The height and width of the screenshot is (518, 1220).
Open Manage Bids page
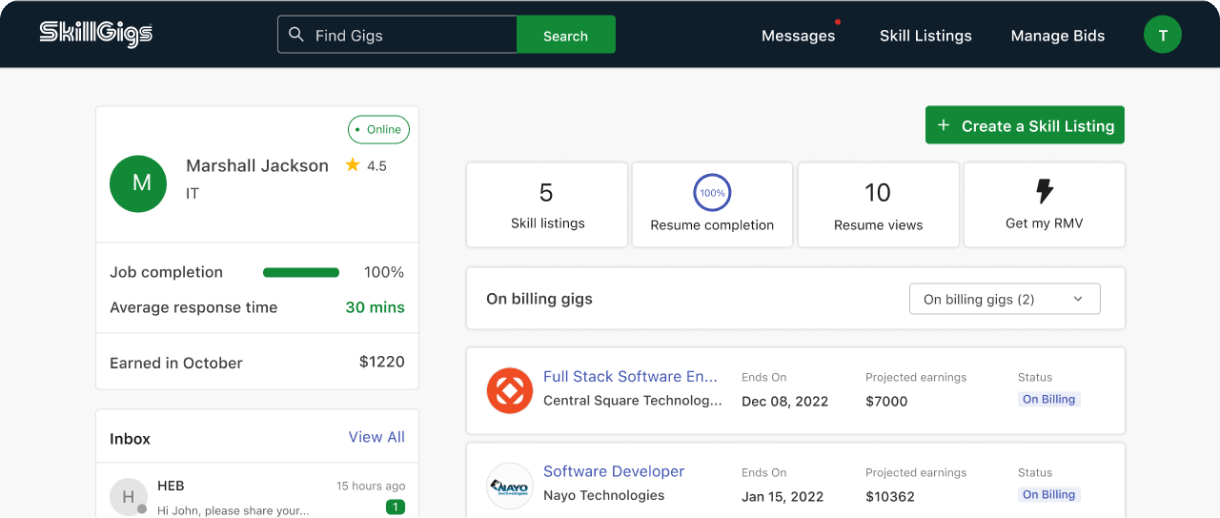tap(1057, 36)
